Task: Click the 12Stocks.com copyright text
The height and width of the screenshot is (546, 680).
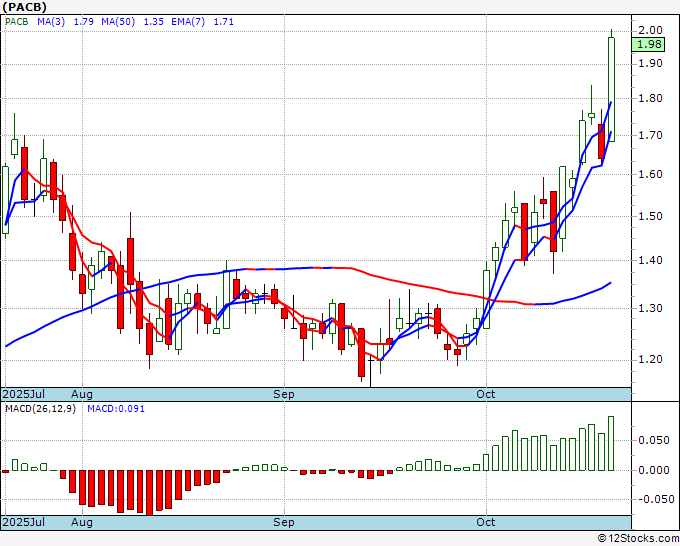Action: click(x=638, y=539)
